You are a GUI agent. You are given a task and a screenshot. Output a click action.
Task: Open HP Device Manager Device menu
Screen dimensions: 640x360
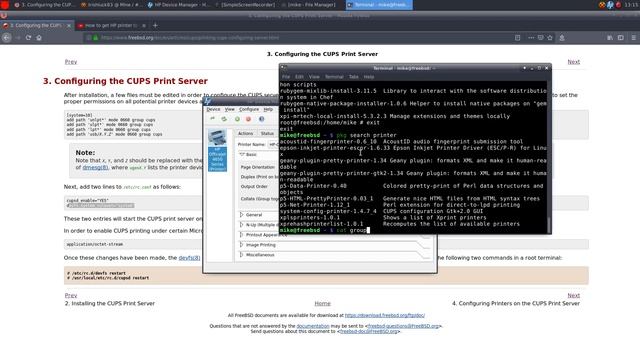click(213, 109)
